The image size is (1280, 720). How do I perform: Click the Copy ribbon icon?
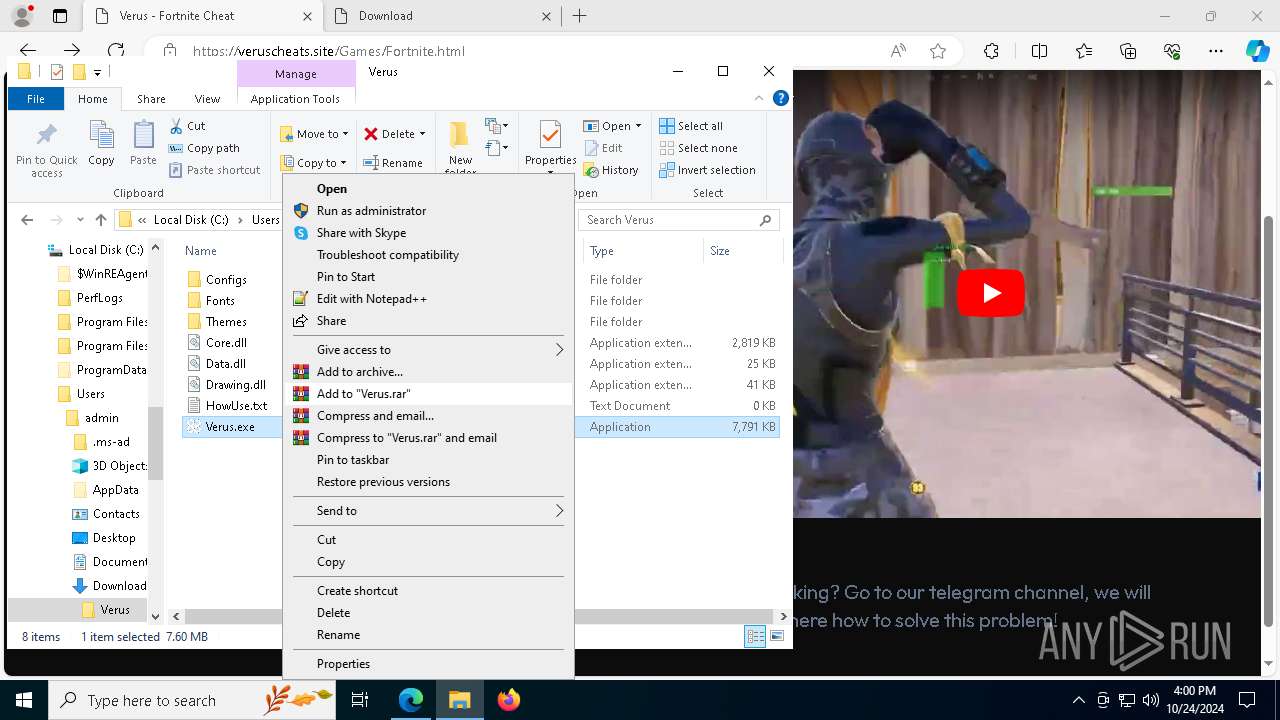click(x=101, y=135)
